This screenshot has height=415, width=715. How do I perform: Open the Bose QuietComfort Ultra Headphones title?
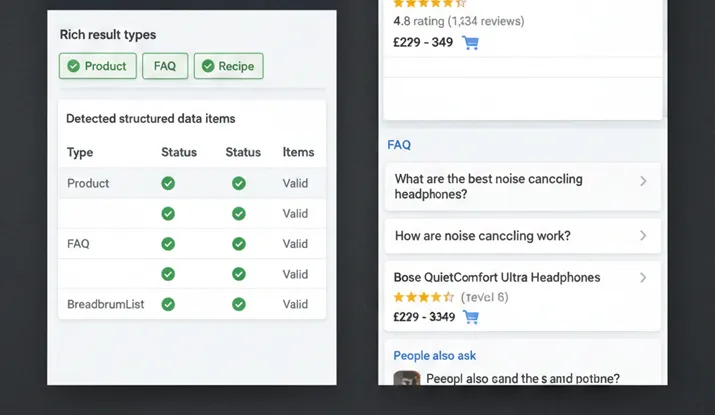tap(497, 277)
